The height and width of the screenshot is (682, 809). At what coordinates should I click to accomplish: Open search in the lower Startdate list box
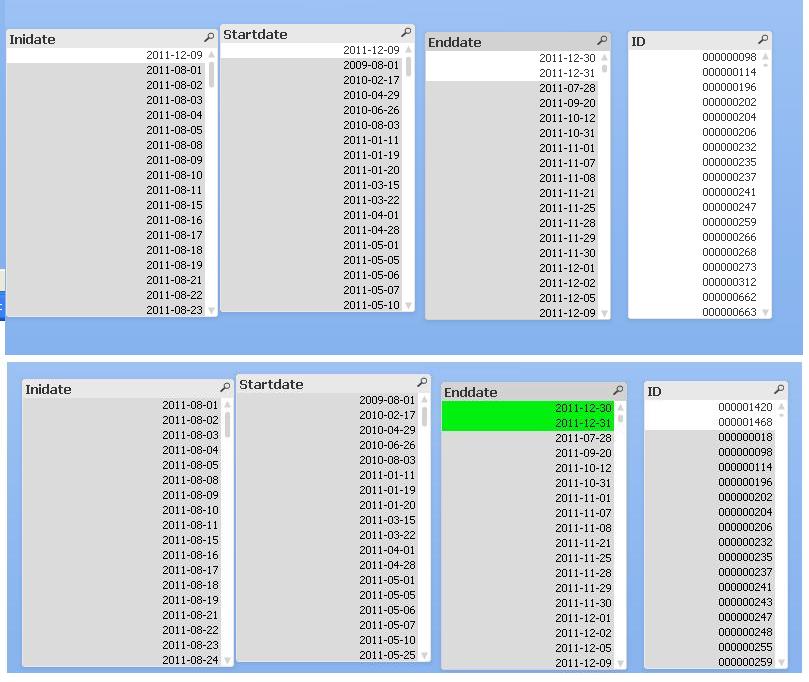(x=422, y=382)
